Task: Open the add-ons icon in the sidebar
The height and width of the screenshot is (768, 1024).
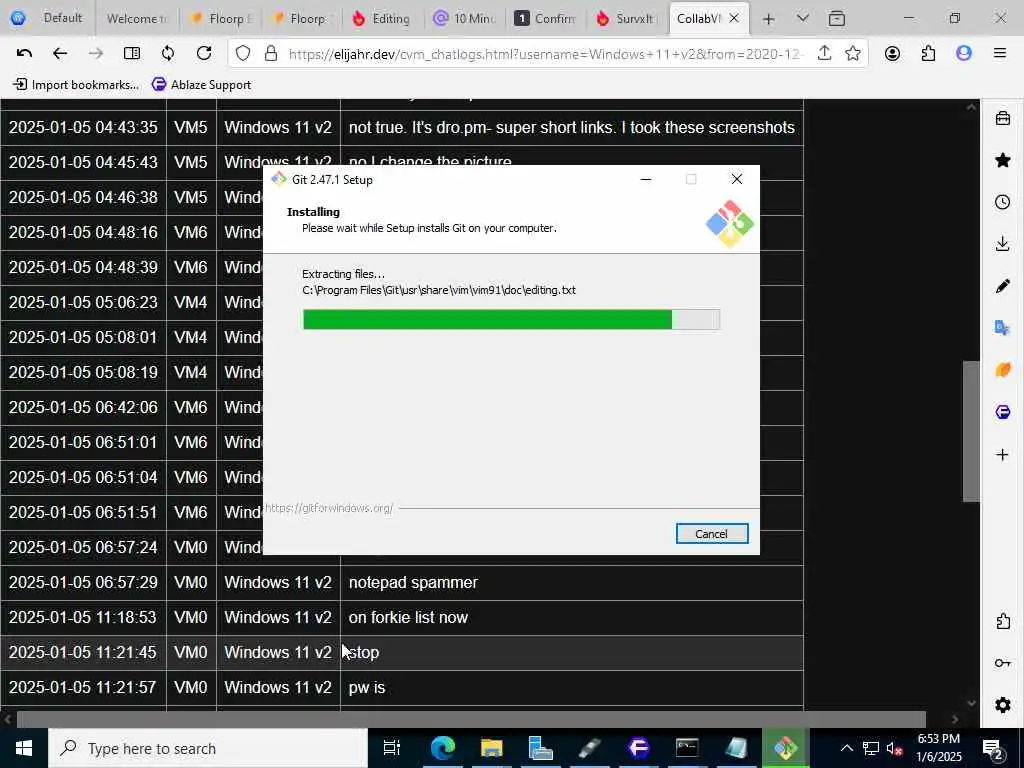Action: tap(1002, 621)
